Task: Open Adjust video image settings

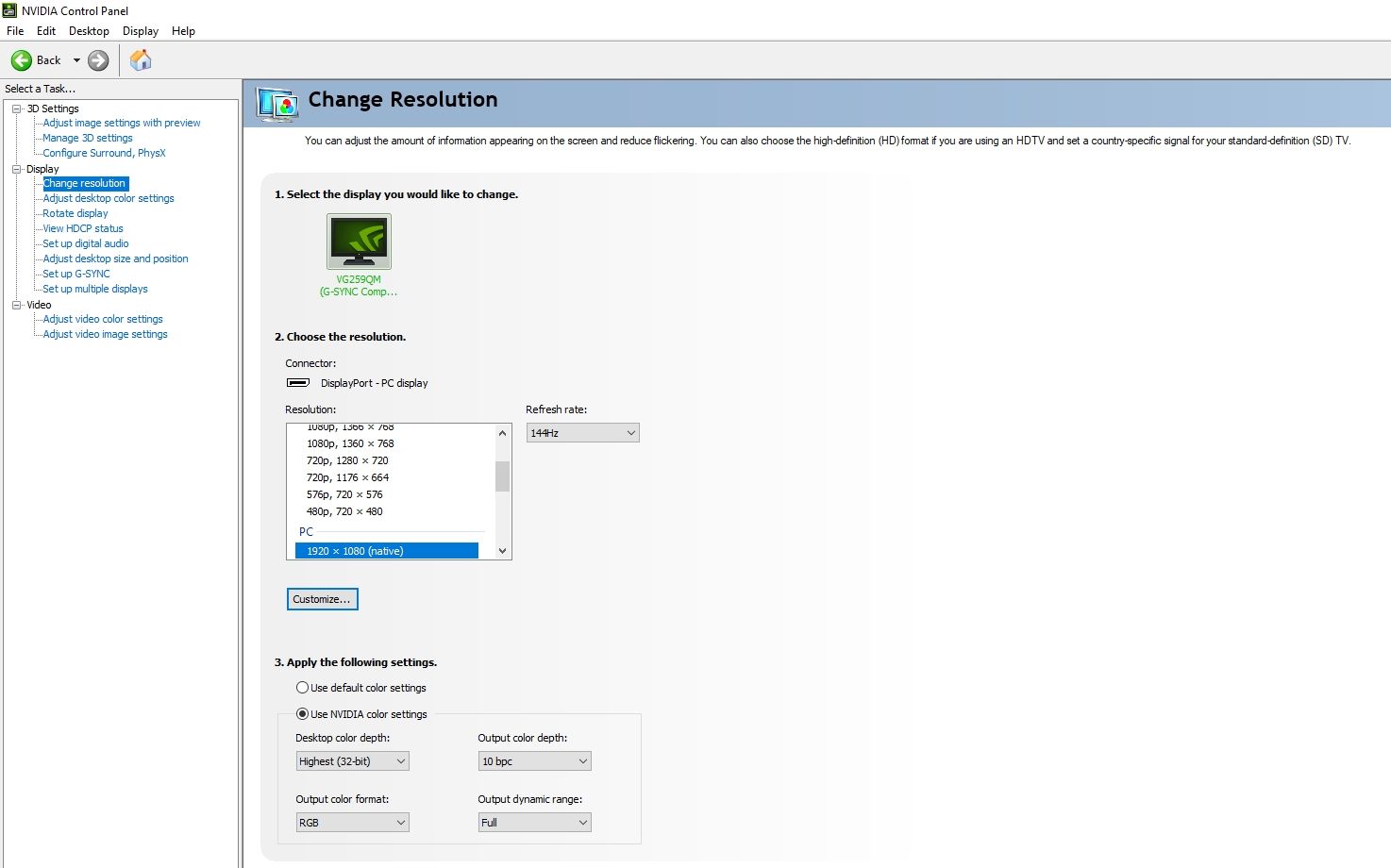Action: point(105,334)
